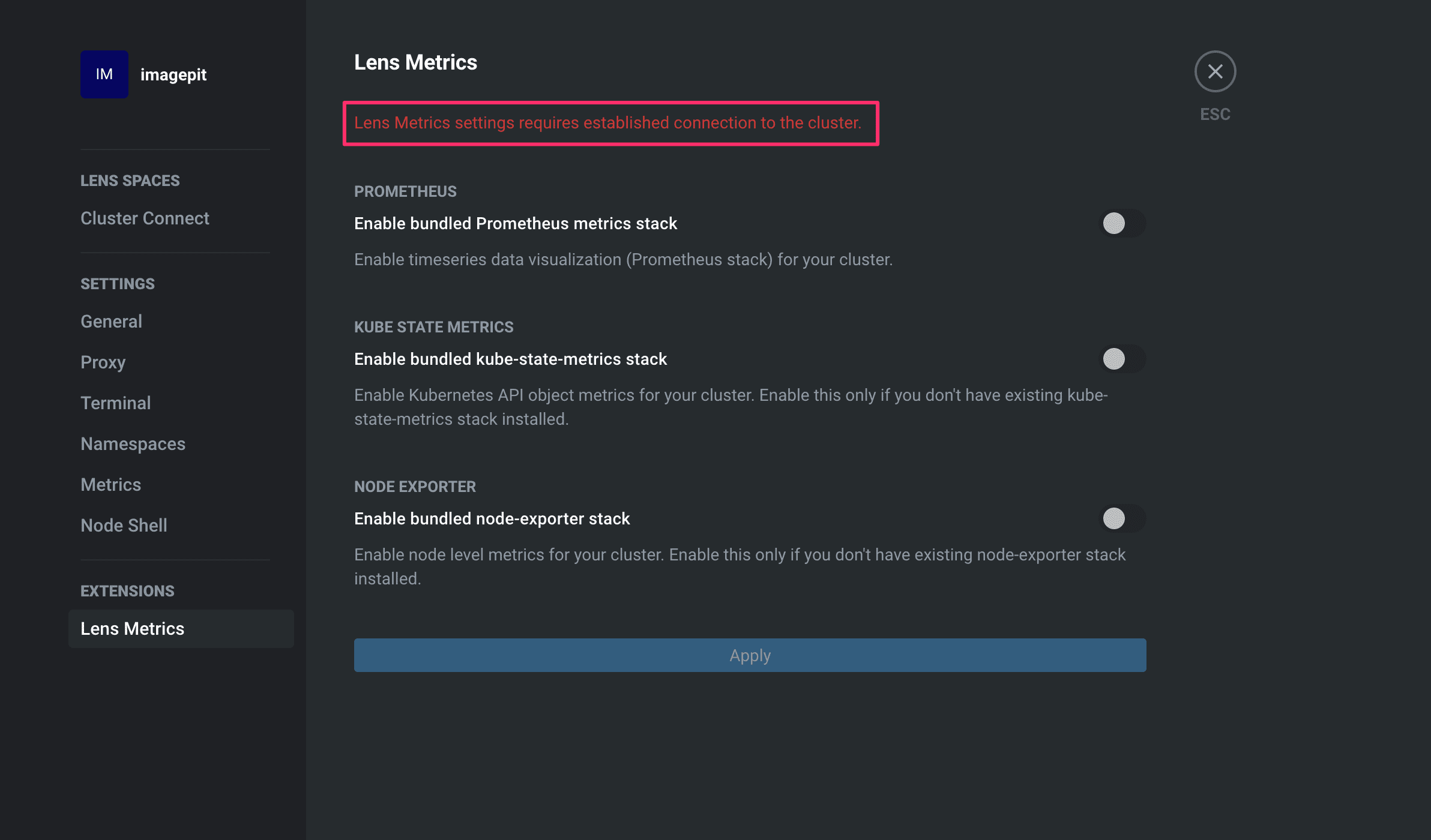Turn on bundled node-exporter stack switch
Viewport: 1431px width, 840px height.
[x=1121, y=518]
